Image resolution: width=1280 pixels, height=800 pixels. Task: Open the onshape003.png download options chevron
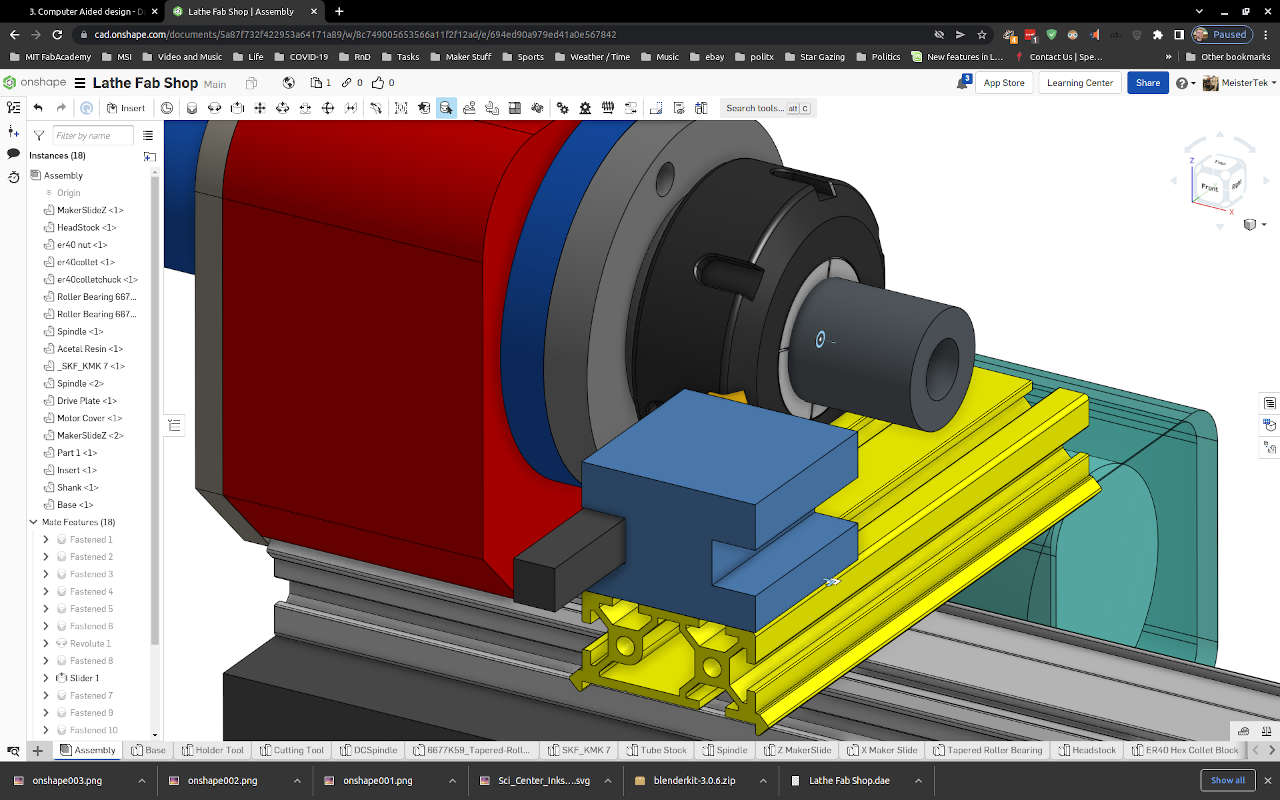coord(141,780)
